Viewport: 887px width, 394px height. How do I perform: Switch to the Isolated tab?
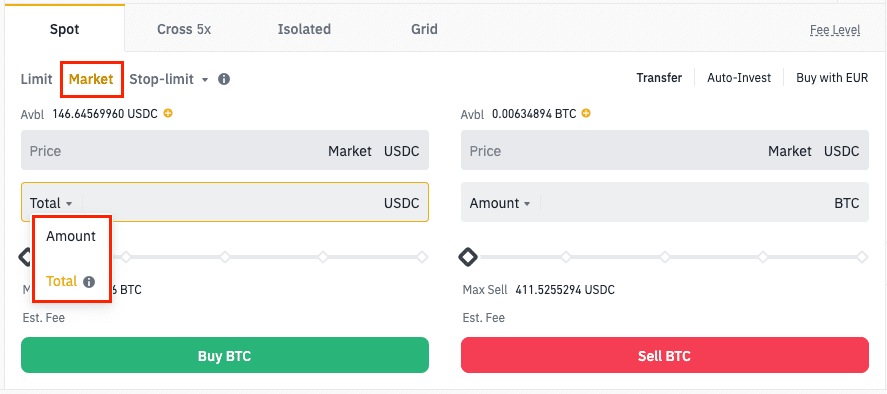tap(304, 29)
